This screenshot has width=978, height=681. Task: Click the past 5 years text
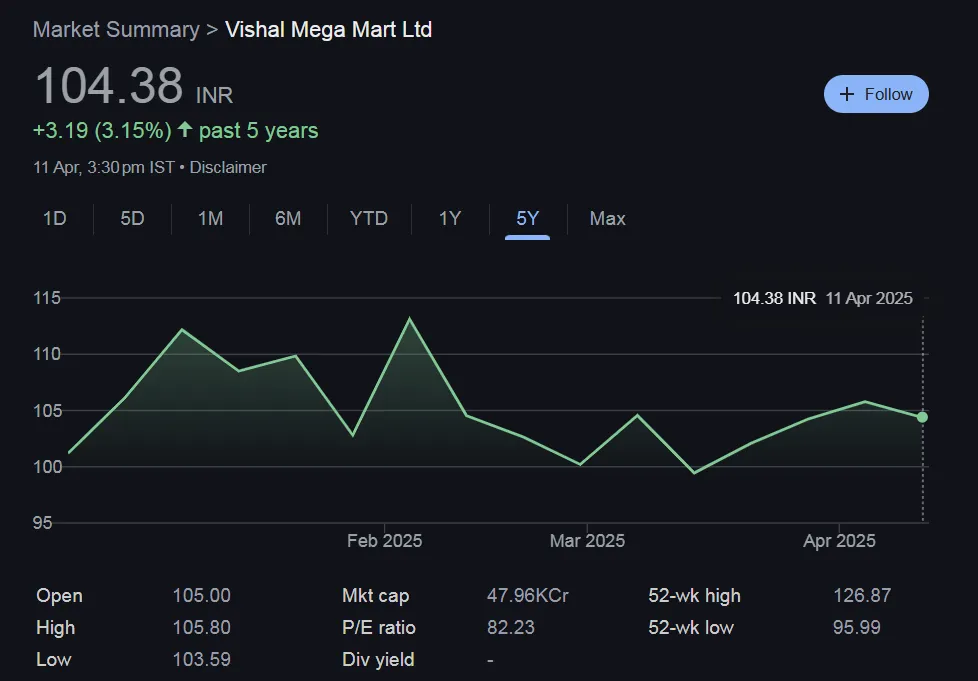pyautogui.click(x=259, y=130)
